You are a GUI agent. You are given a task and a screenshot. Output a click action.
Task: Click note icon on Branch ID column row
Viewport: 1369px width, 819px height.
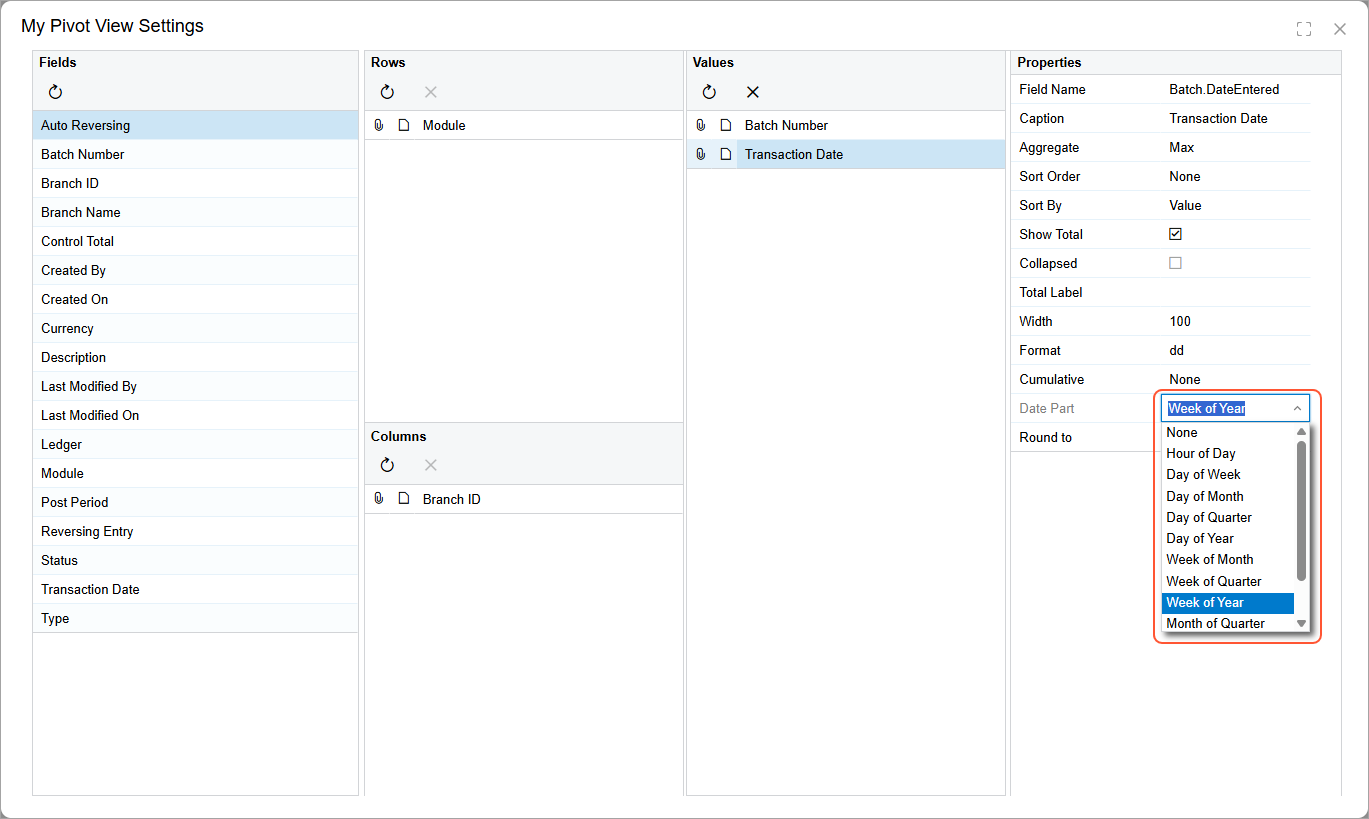tap(404, 499)
